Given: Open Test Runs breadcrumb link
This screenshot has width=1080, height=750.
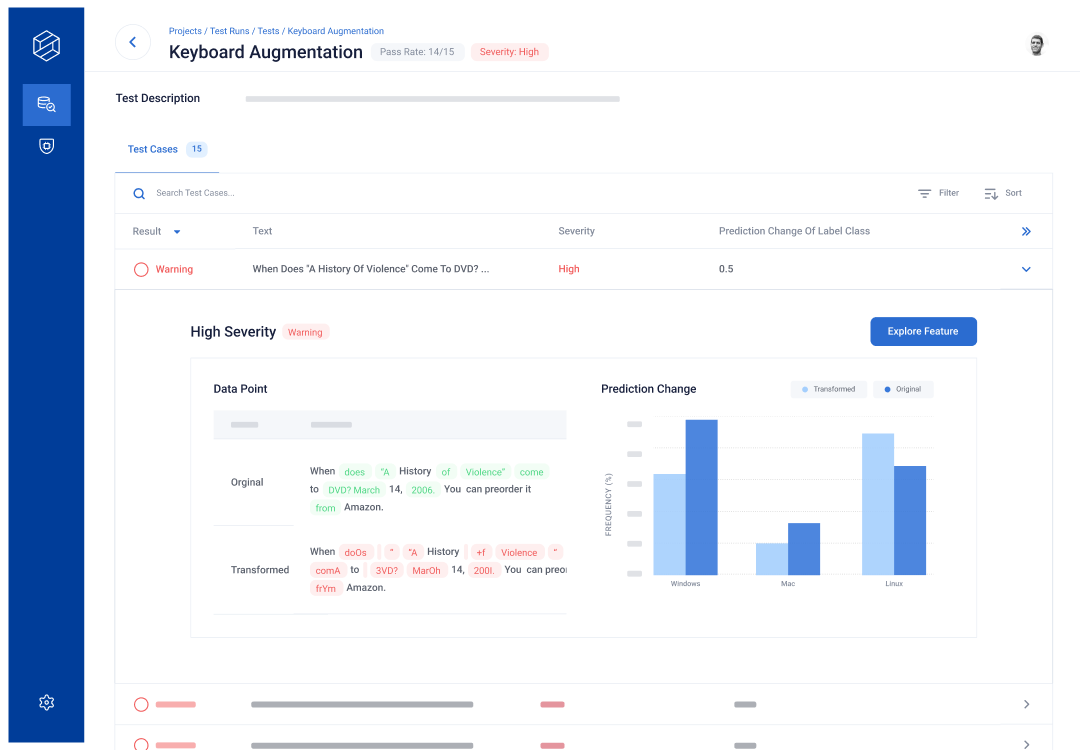Looking at the screenshot, I should click(229, 31).
